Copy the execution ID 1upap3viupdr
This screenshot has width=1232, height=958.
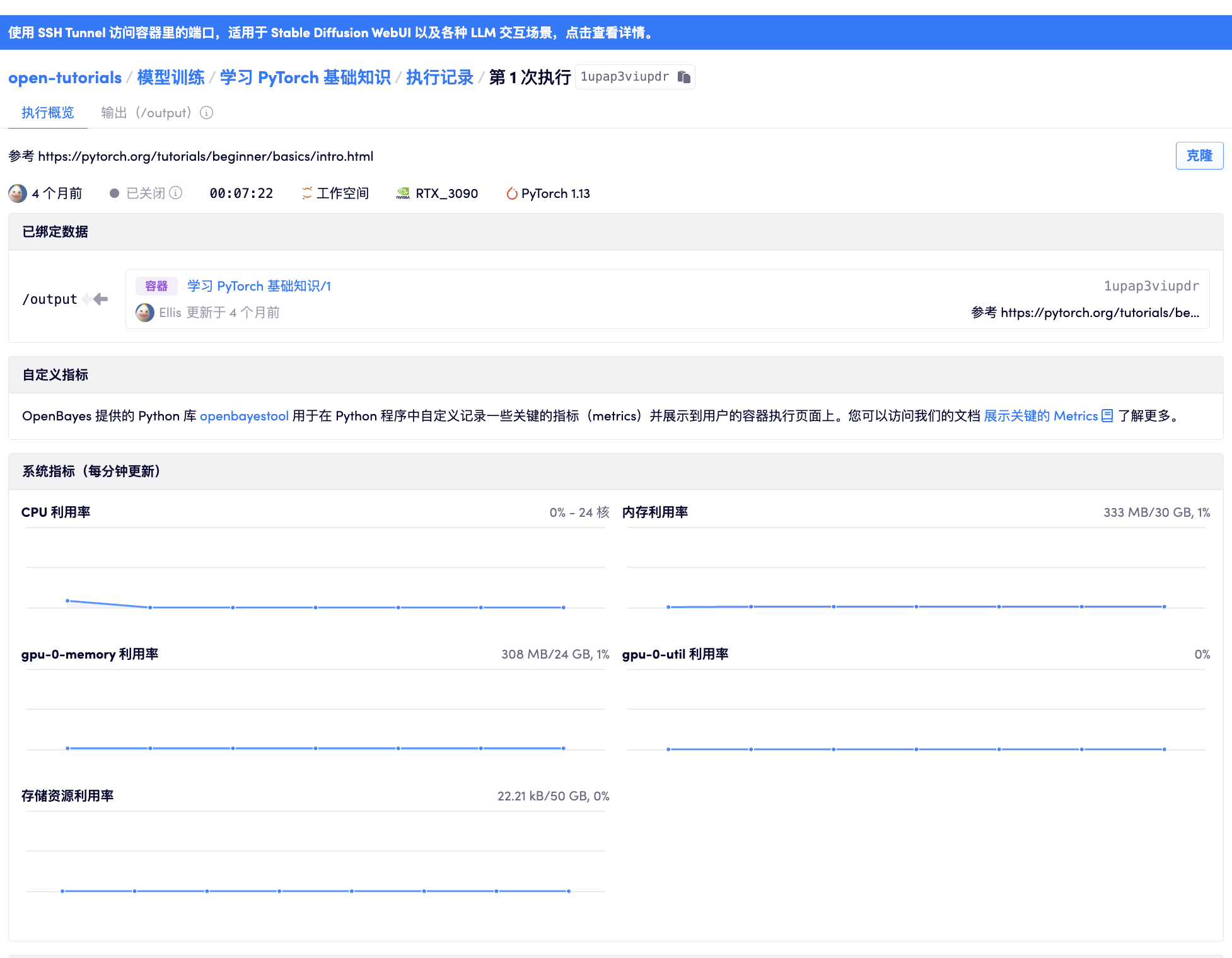tap(684, 77)
